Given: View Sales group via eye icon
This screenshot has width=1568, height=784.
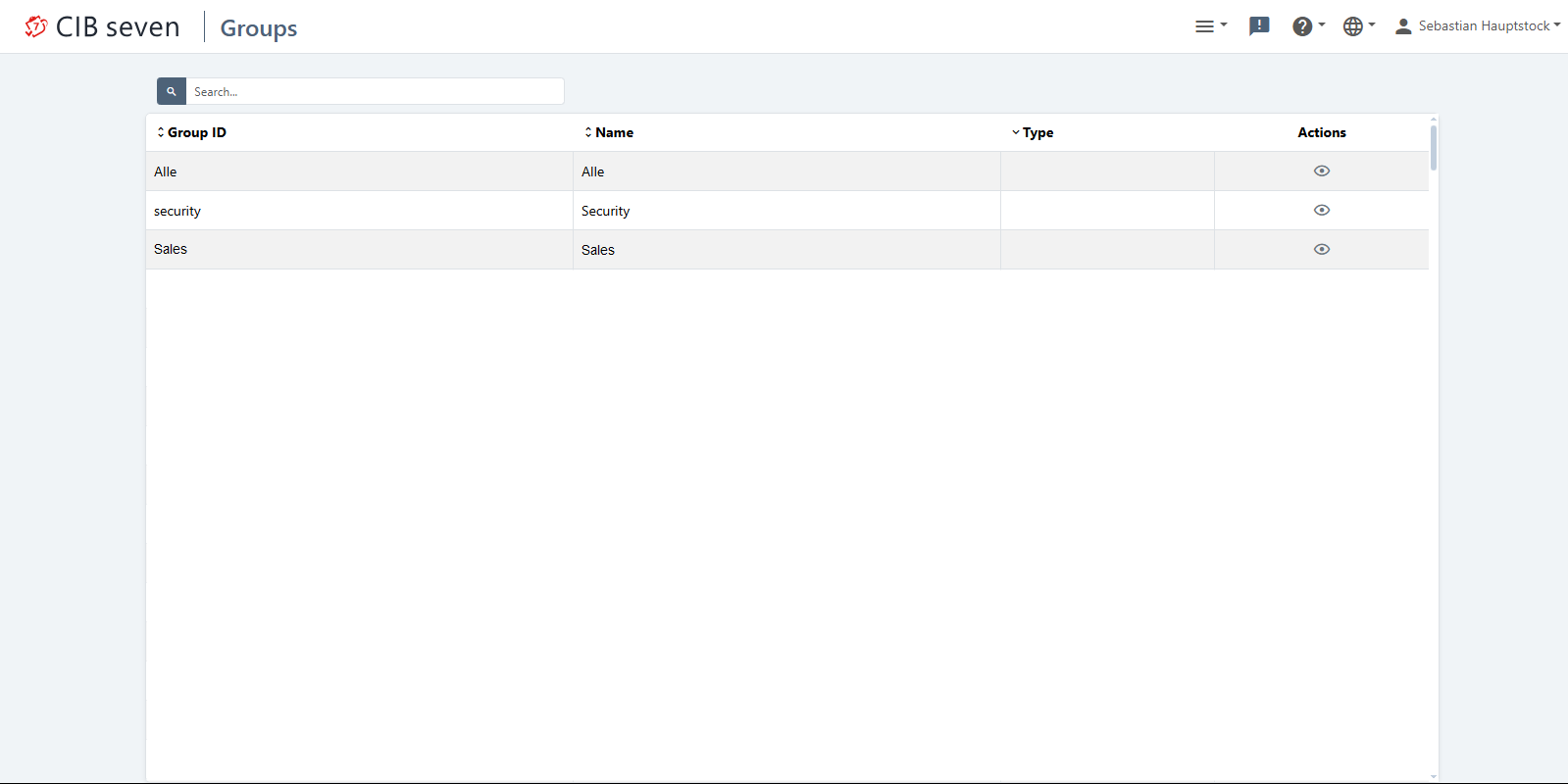Looking at the screenshot, I should [1321, 249].
